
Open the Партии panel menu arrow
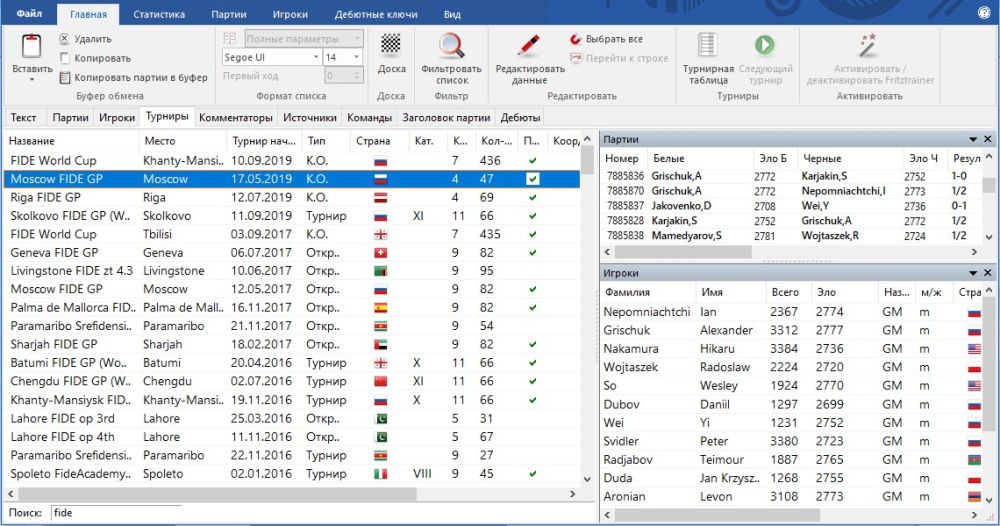pos(973,140)
